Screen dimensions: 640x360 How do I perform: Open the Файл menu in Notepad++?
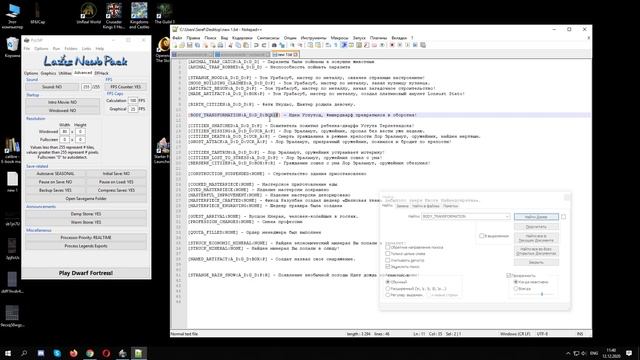pos(177,38)
